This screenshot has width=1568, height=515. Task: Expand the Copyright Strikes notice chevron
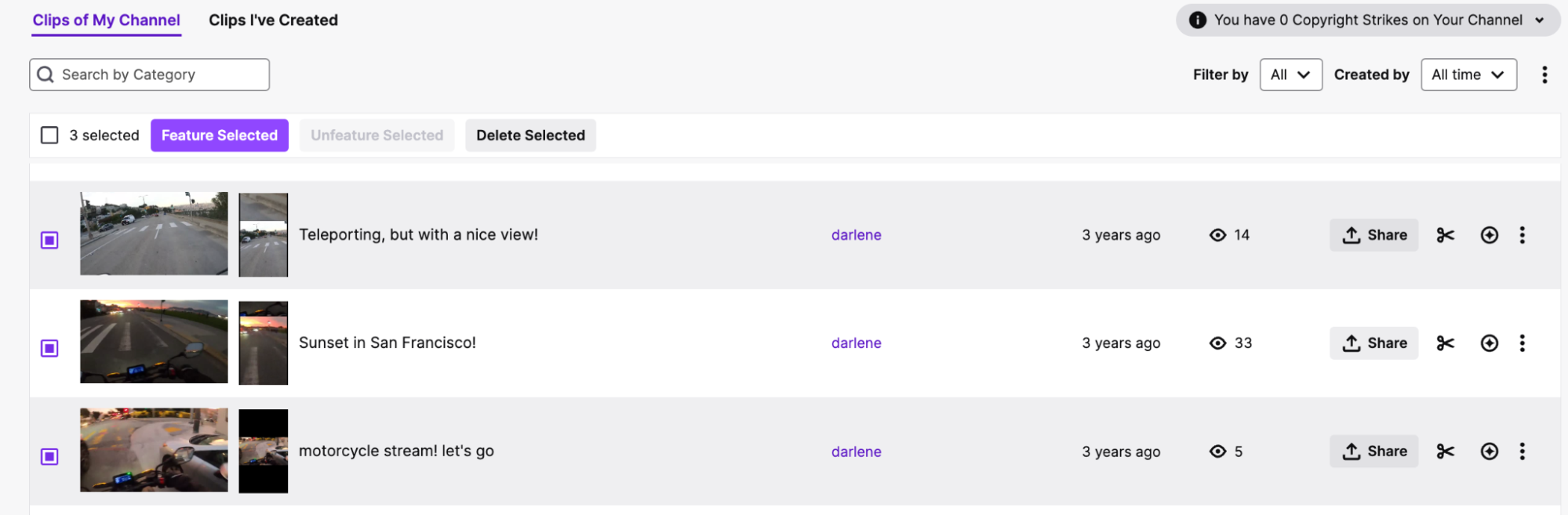1539,20
